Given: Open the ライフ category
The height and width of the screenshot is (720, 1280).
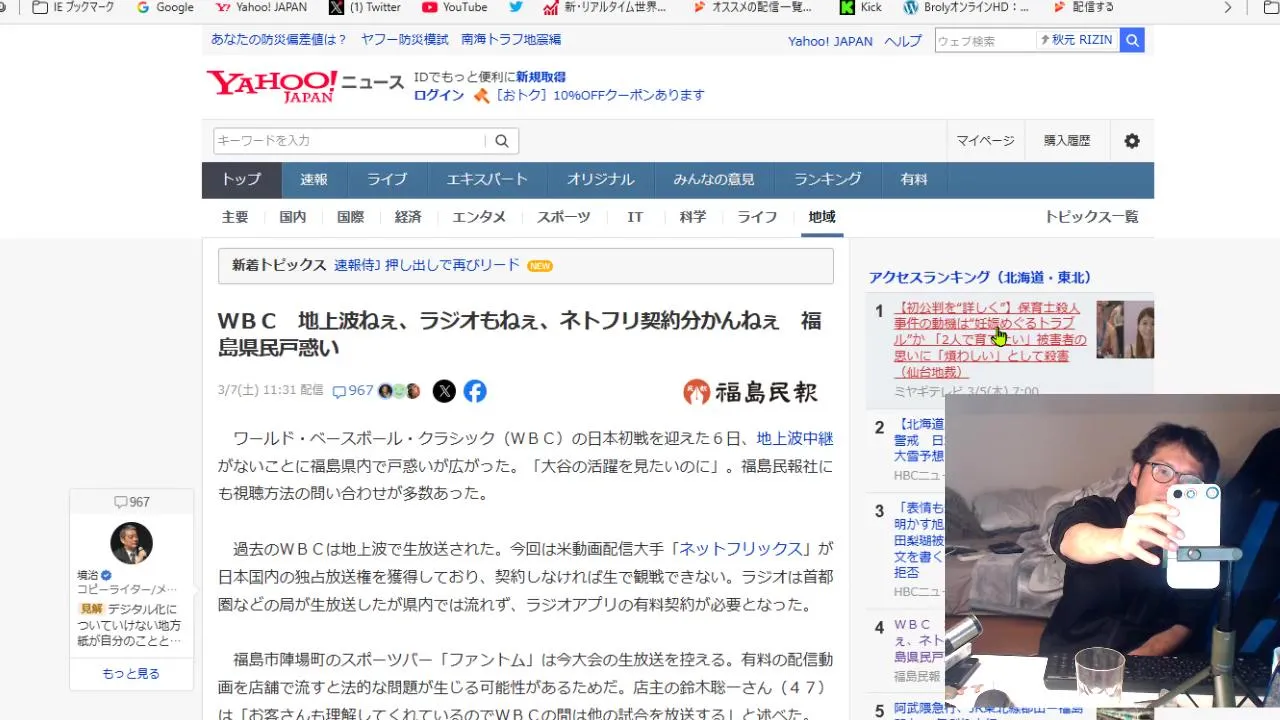Looking at the screenshot, I should (757, 217).
